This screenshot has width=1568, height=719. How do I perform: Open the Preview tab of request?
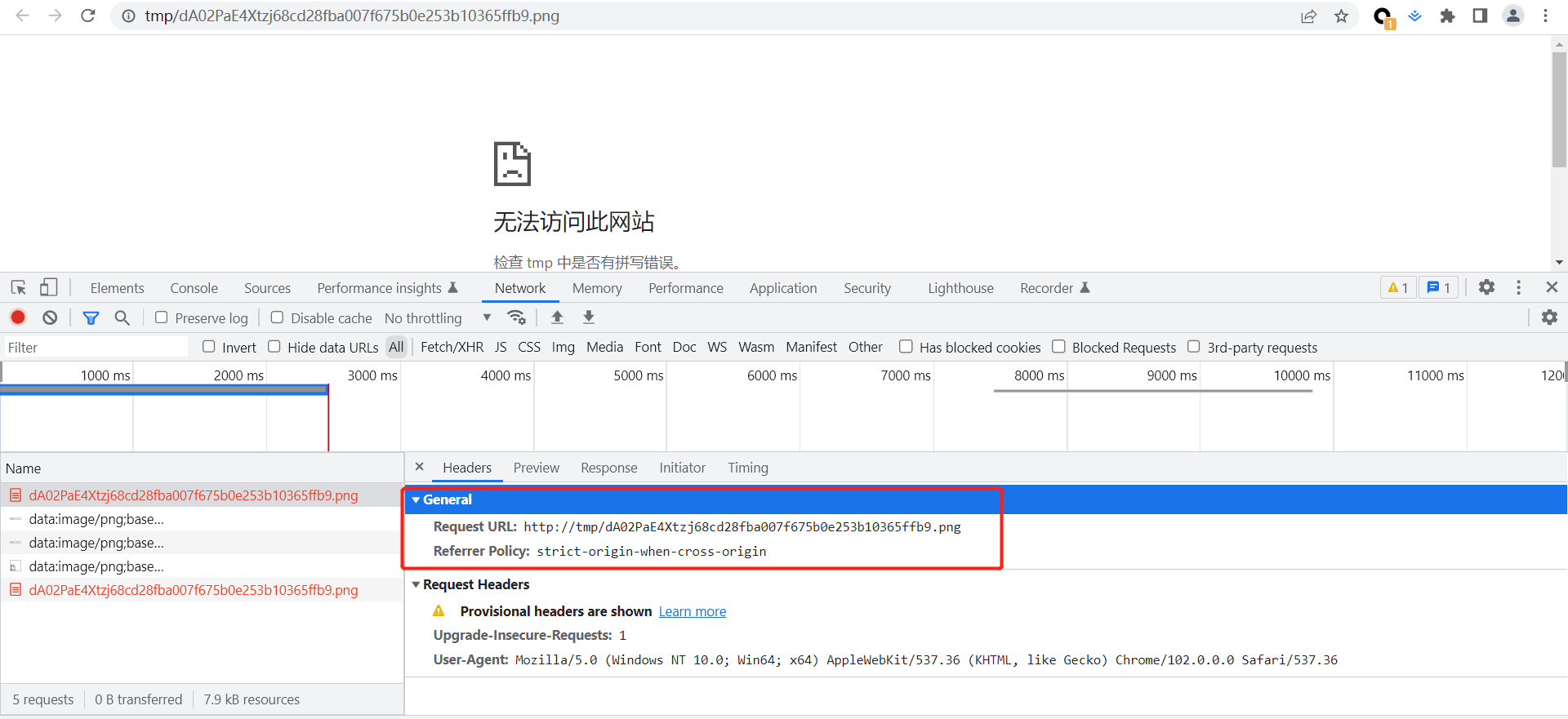537,468
